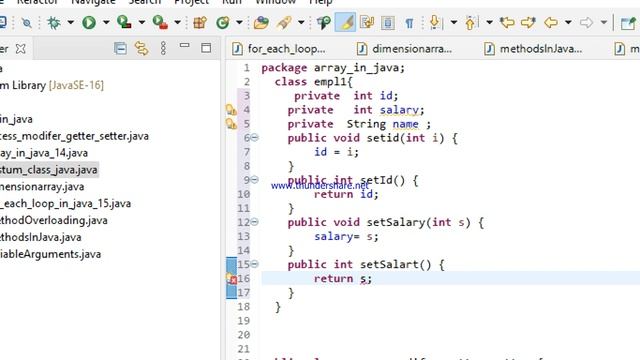Jump to Previous Annotation arrow icon
The height and width of the screenshot is (360, 640).
(470, 22)
